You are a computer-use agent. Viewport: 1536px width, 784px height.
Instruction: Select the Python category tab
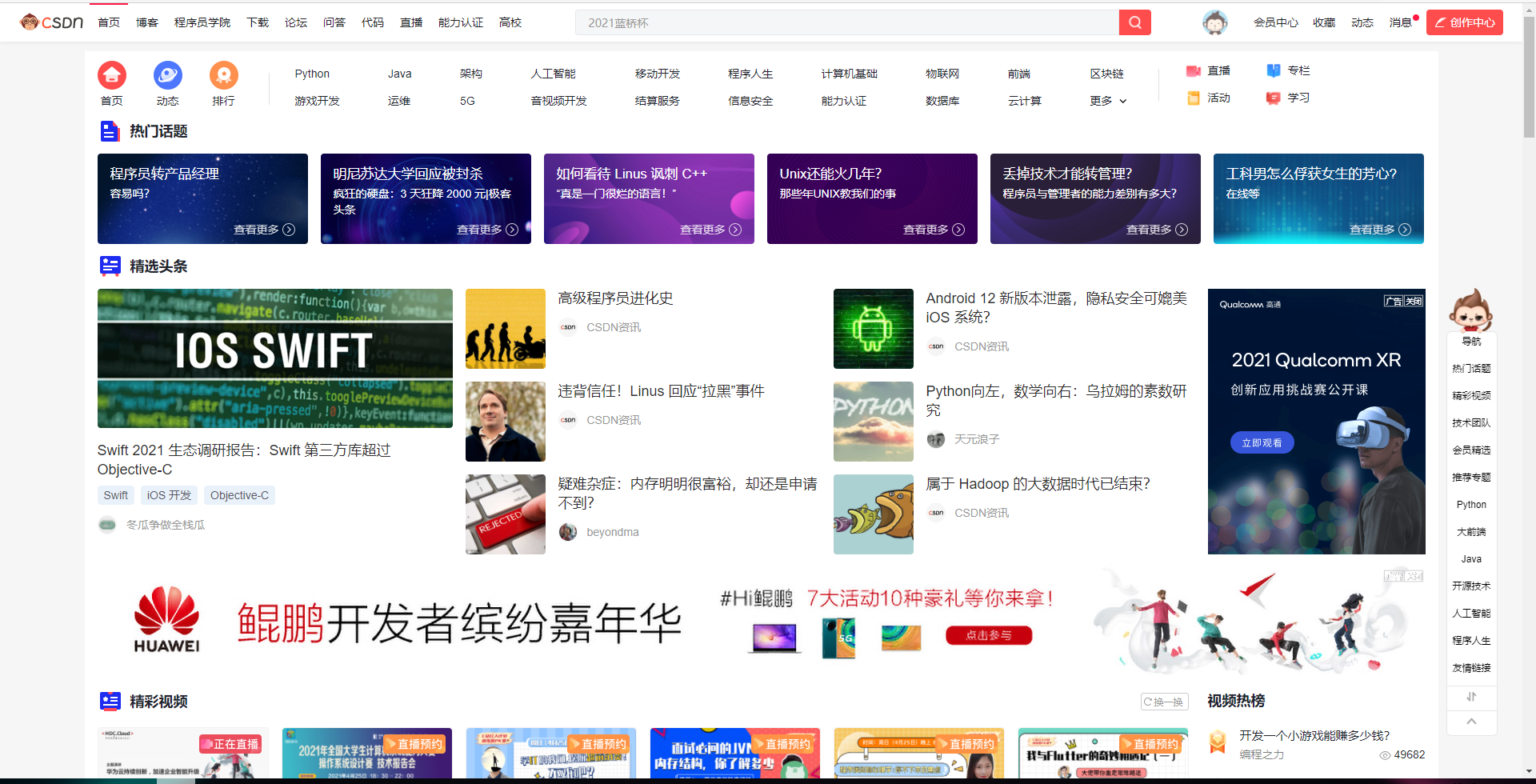tap(312, 74)
